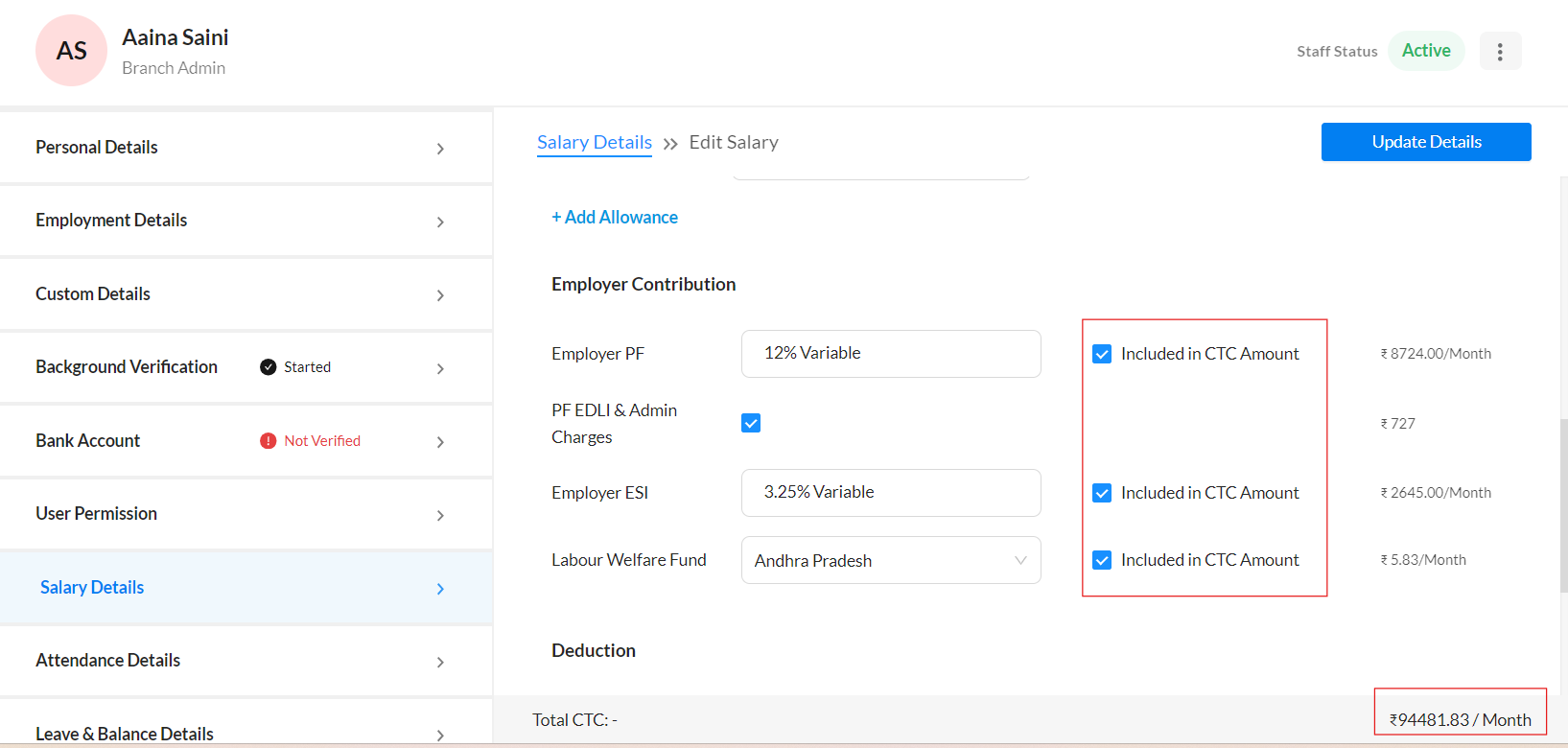This screenshot has height=748, width=1568.
Task: Click the ₹ 727 amount
Action: point(1397,424)
